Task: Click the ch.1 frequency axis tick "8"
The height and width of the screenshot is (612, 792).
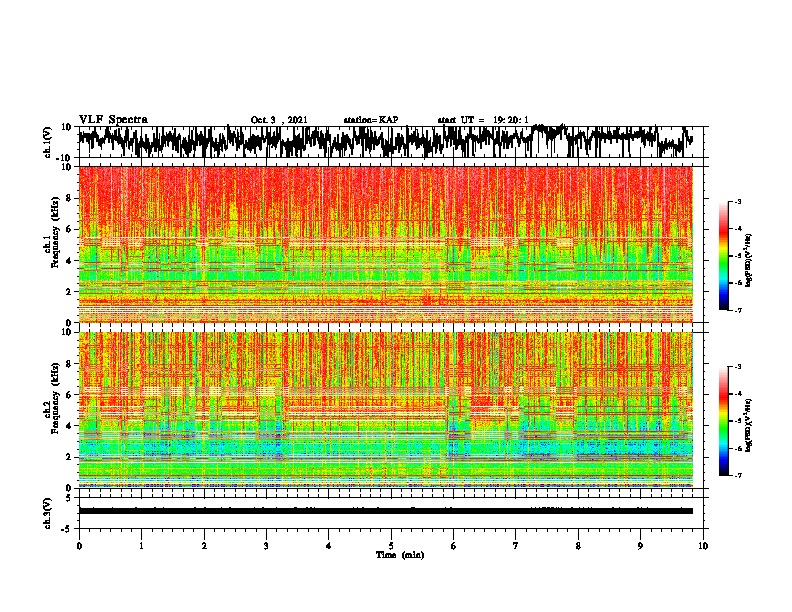Action: [x=70, y=198]
